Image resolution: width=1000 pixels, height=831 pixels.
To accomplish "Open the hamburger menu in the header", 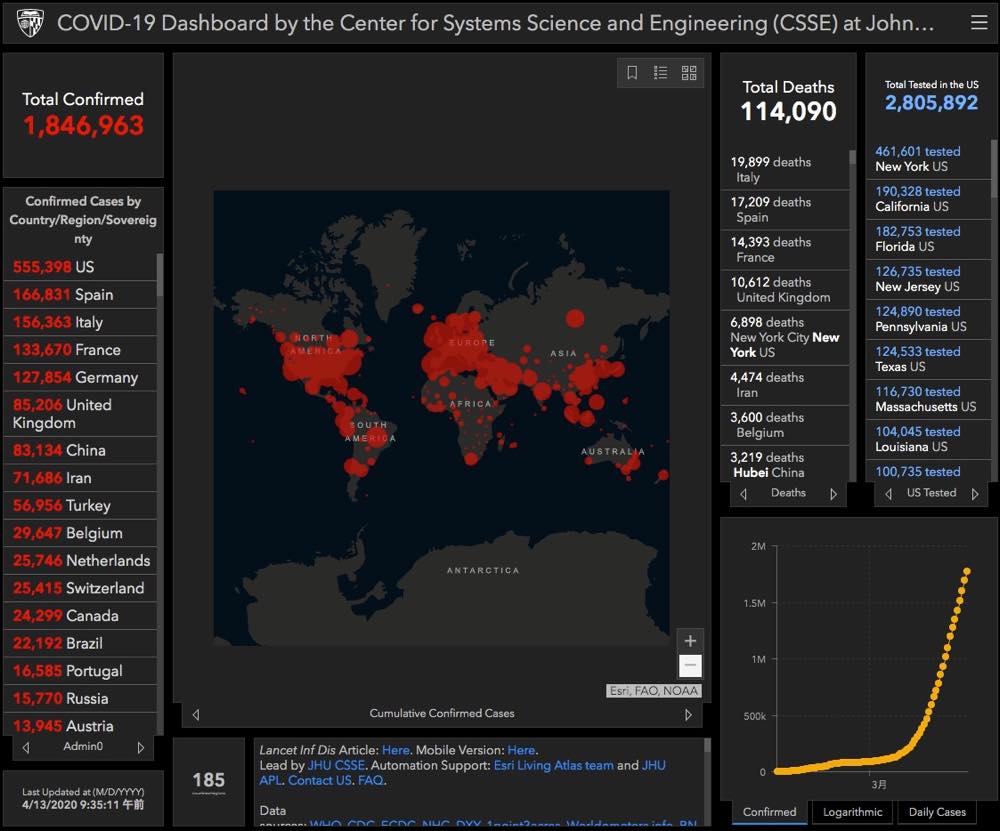I will click(978, 23).
